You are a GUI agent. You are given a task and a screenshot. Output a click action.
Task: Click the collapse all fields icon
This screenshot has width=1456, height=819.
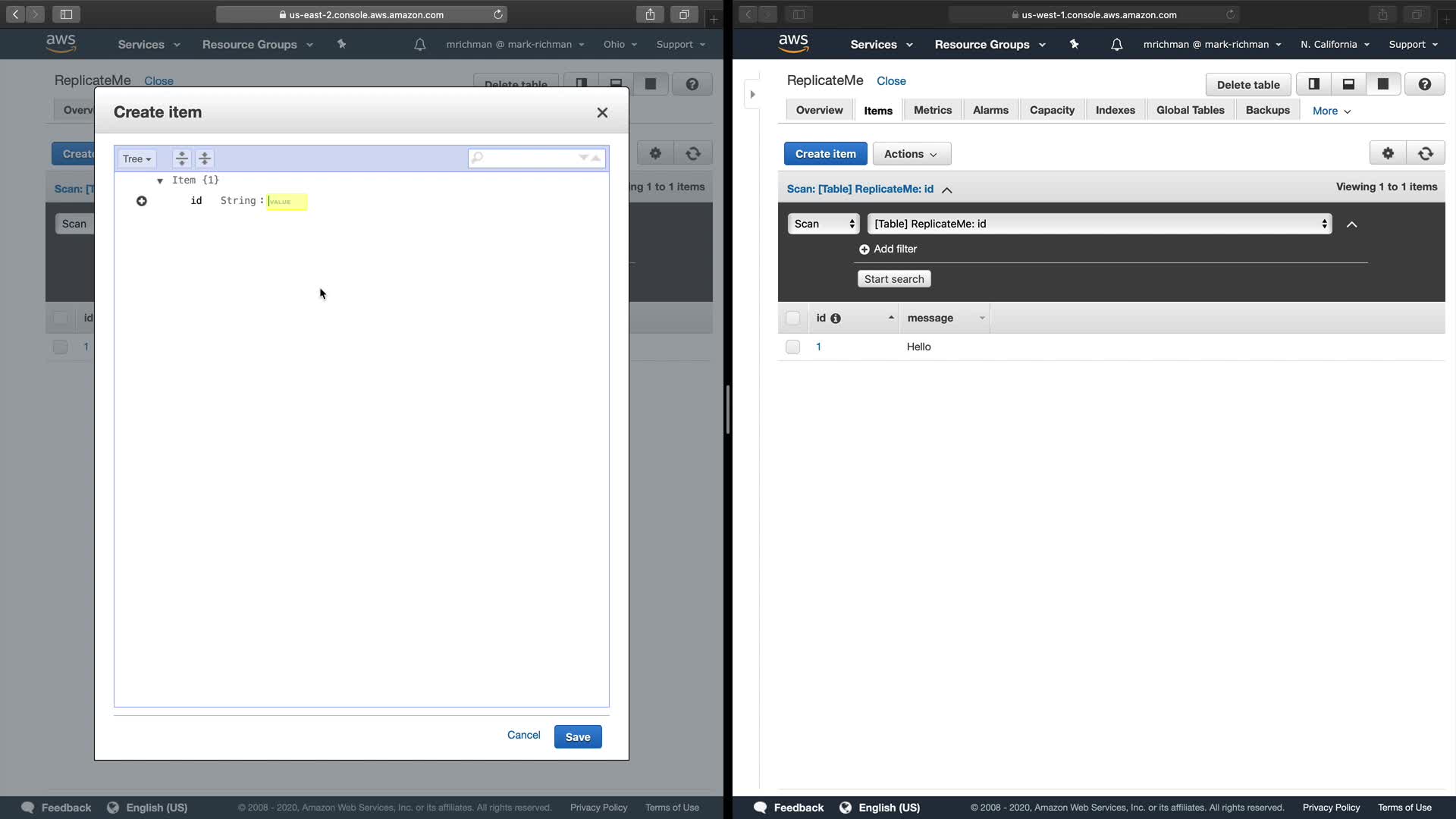click(x=205, y=158)
